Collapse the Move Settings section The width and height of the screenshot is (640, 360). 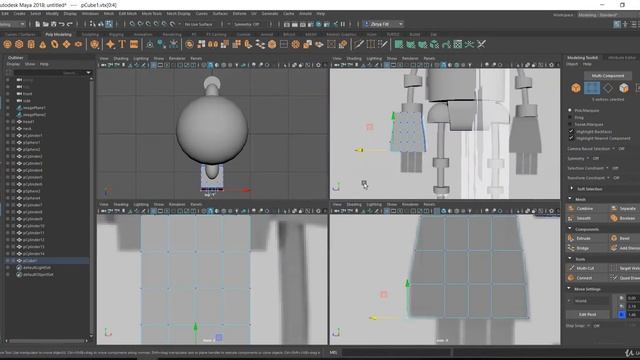click(x=569, y=289)
